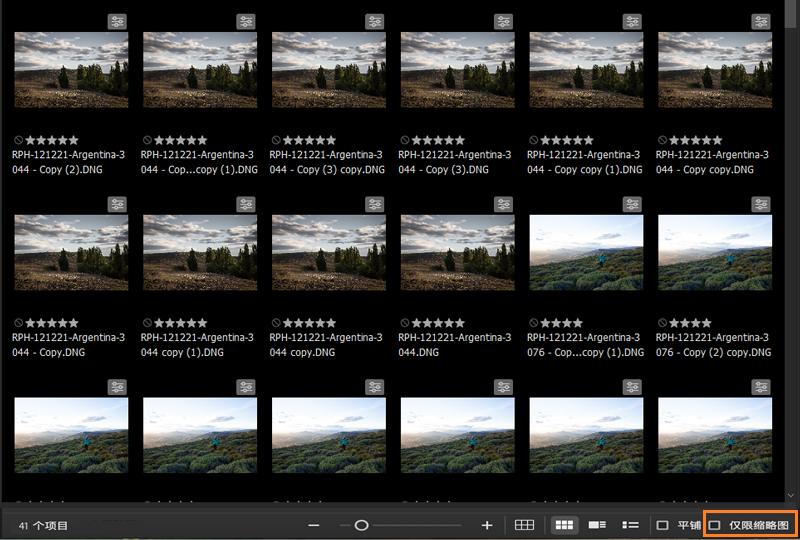
Task: Select thumbnail of 044 - Copy copy.DNG
Action: coord(715,70)
